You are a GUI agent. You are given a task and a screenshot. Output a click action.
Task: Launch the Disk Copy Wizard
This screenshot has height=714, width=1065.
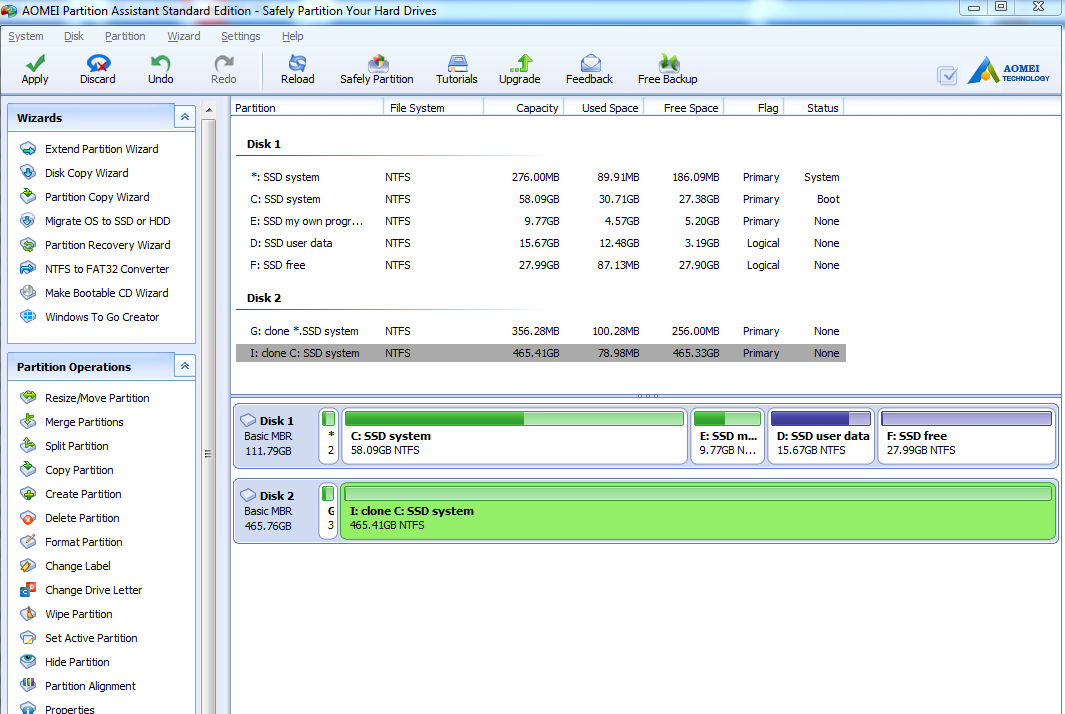tap(86, 173)
